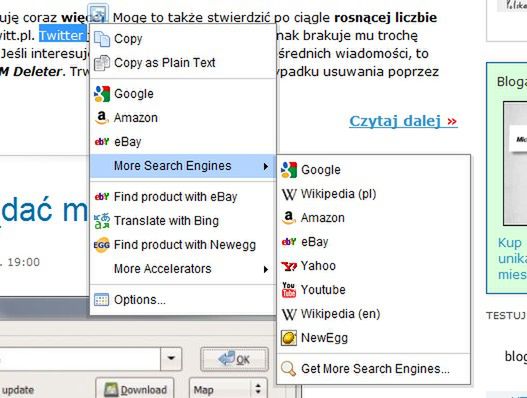
Task: Select Yahoo search engine
Action: 373,266
